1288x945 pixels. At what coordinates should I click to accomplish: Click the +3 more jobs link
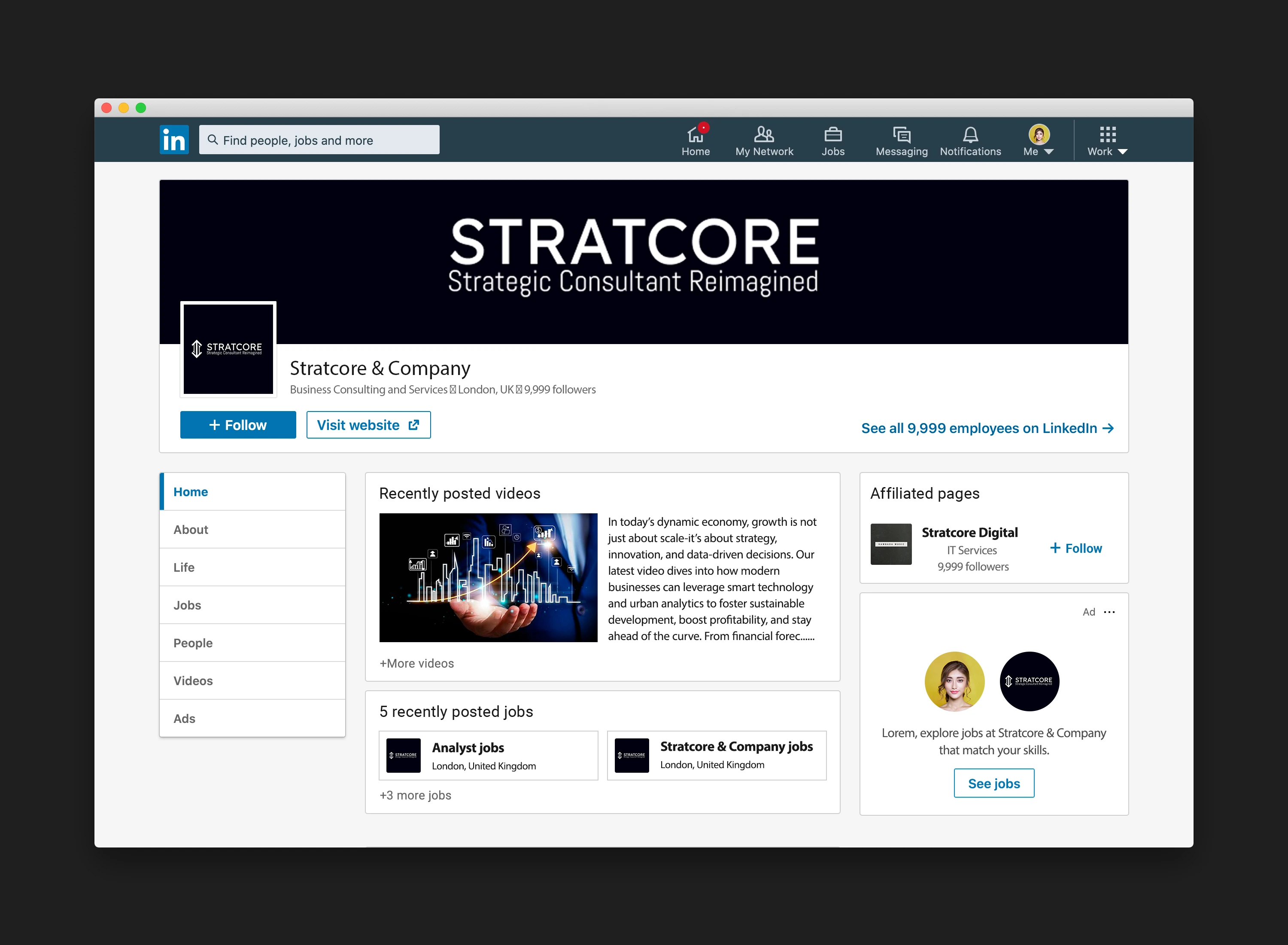coord(416,796)
